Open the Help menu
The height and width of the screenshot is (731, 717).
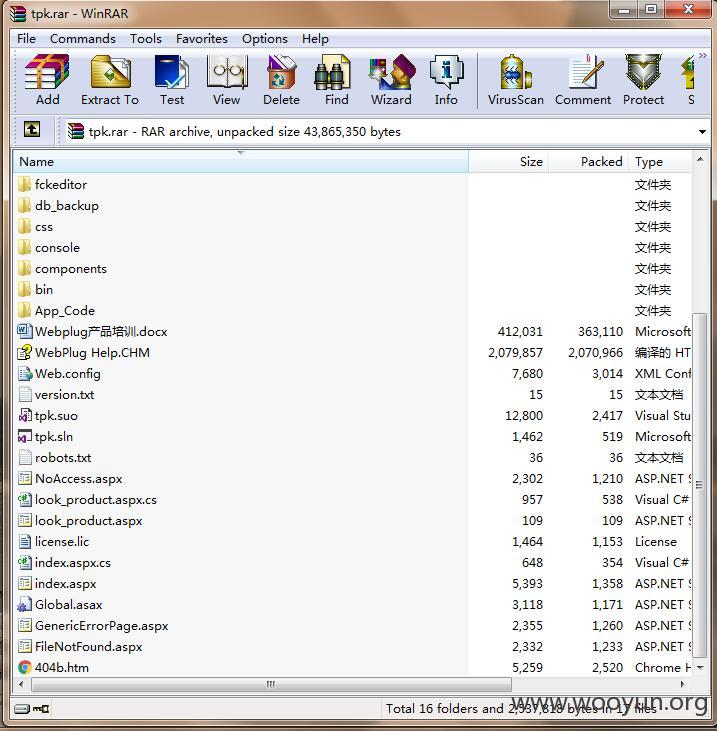(315, 39)
